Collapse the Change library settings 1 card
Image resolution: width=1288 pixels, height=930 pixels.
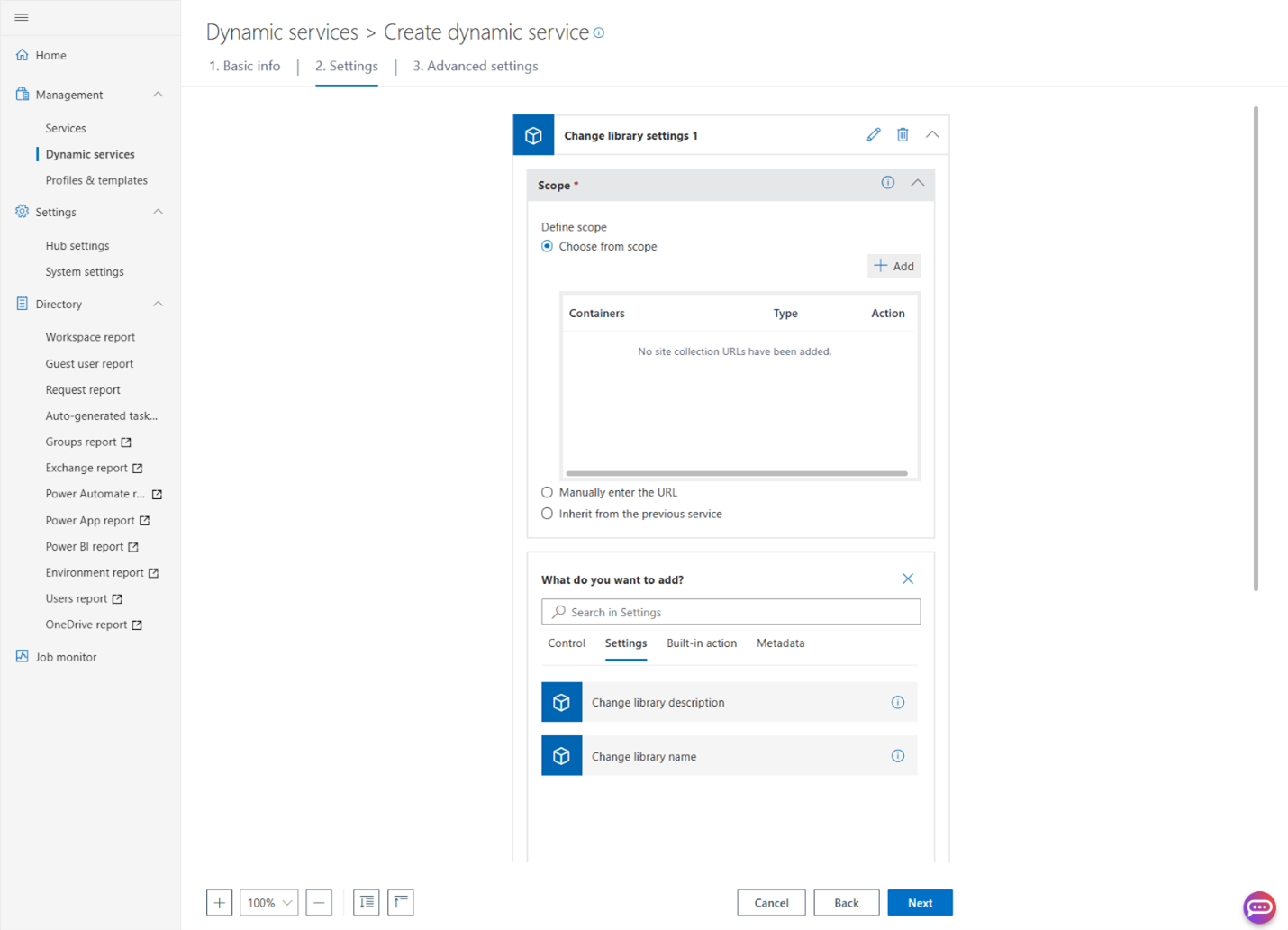[x=932, y=134]
